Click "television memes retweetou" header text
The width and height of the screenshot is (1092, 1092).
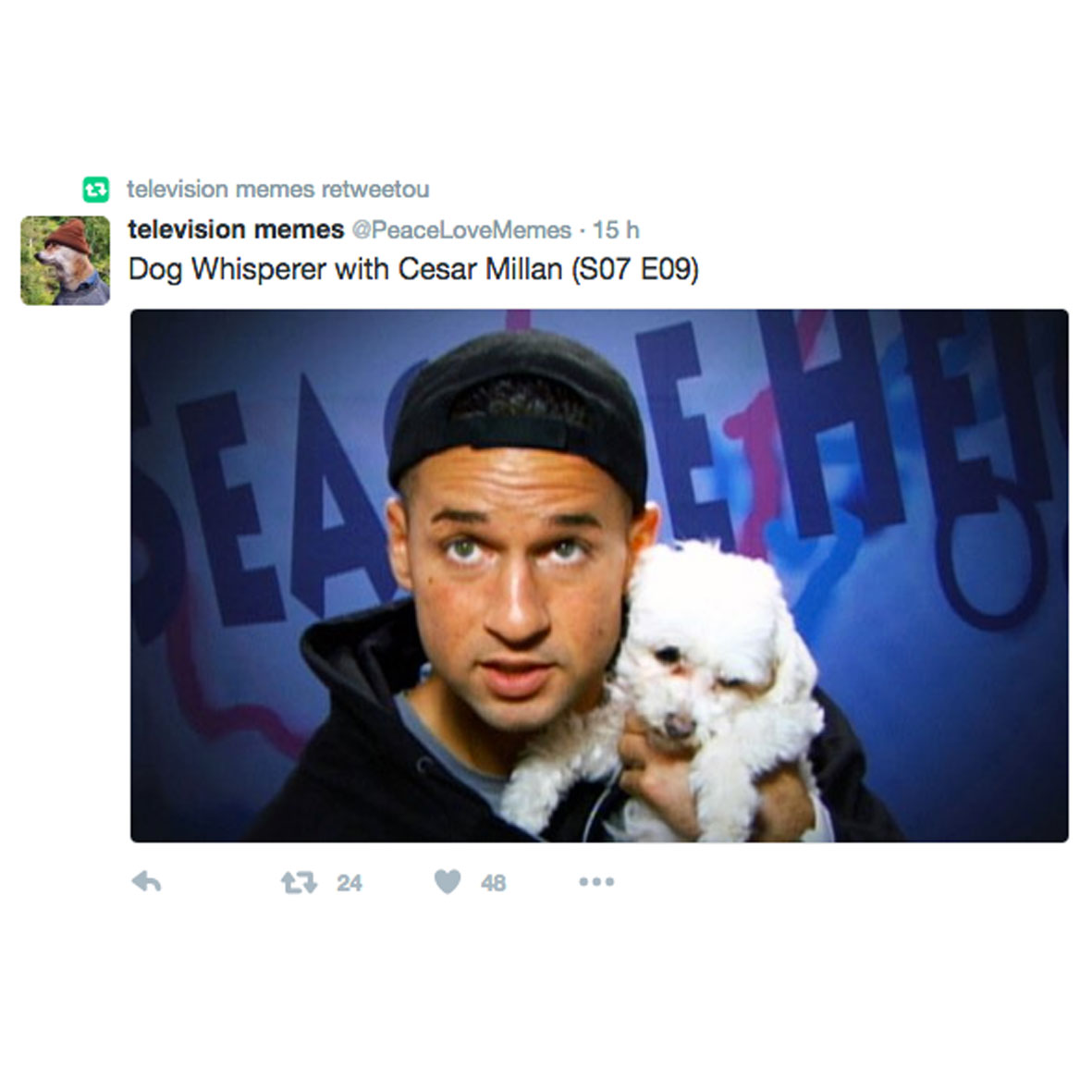click(x=278, y=190)
